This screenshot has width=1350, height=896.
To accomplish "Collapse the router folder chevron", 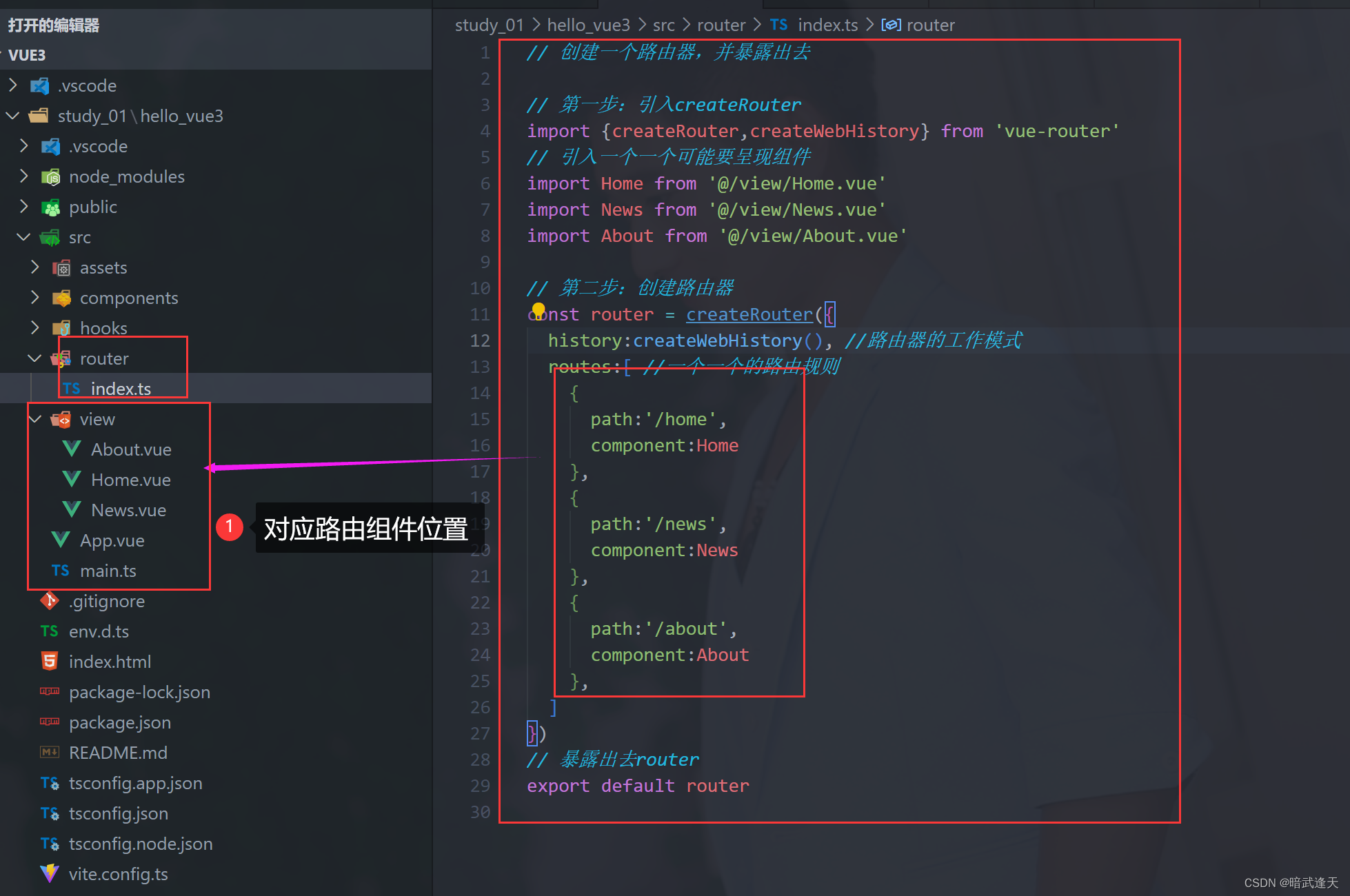I will (35, 358).
